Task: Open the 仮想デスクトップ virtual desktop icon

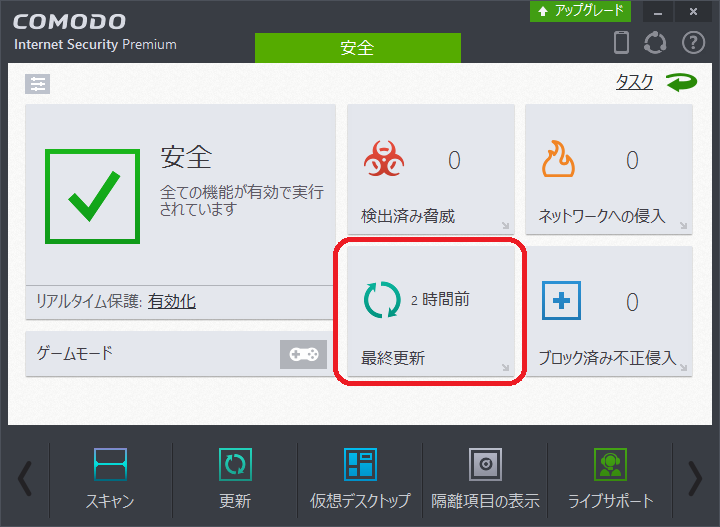Action: (360, 464)
